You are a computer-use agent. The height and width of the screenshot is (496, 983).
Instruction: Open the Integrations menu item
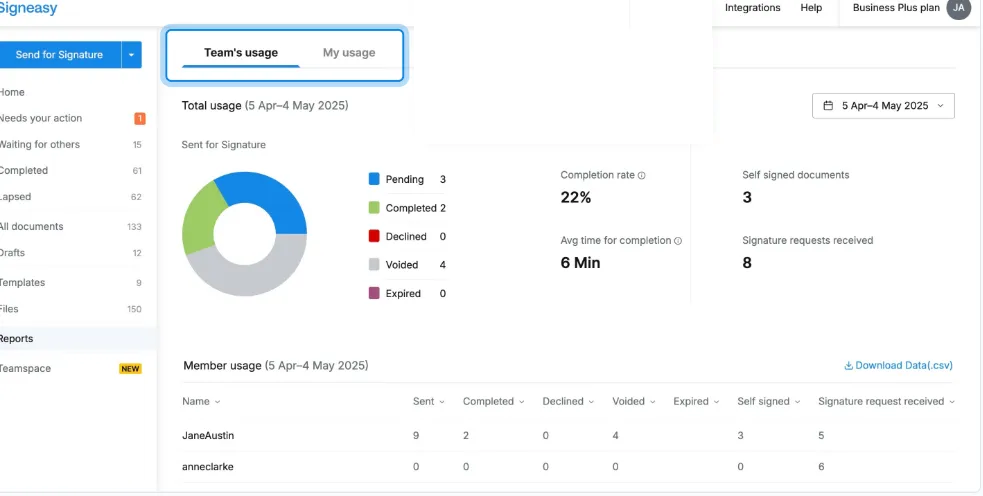click(x=752, y=8)
